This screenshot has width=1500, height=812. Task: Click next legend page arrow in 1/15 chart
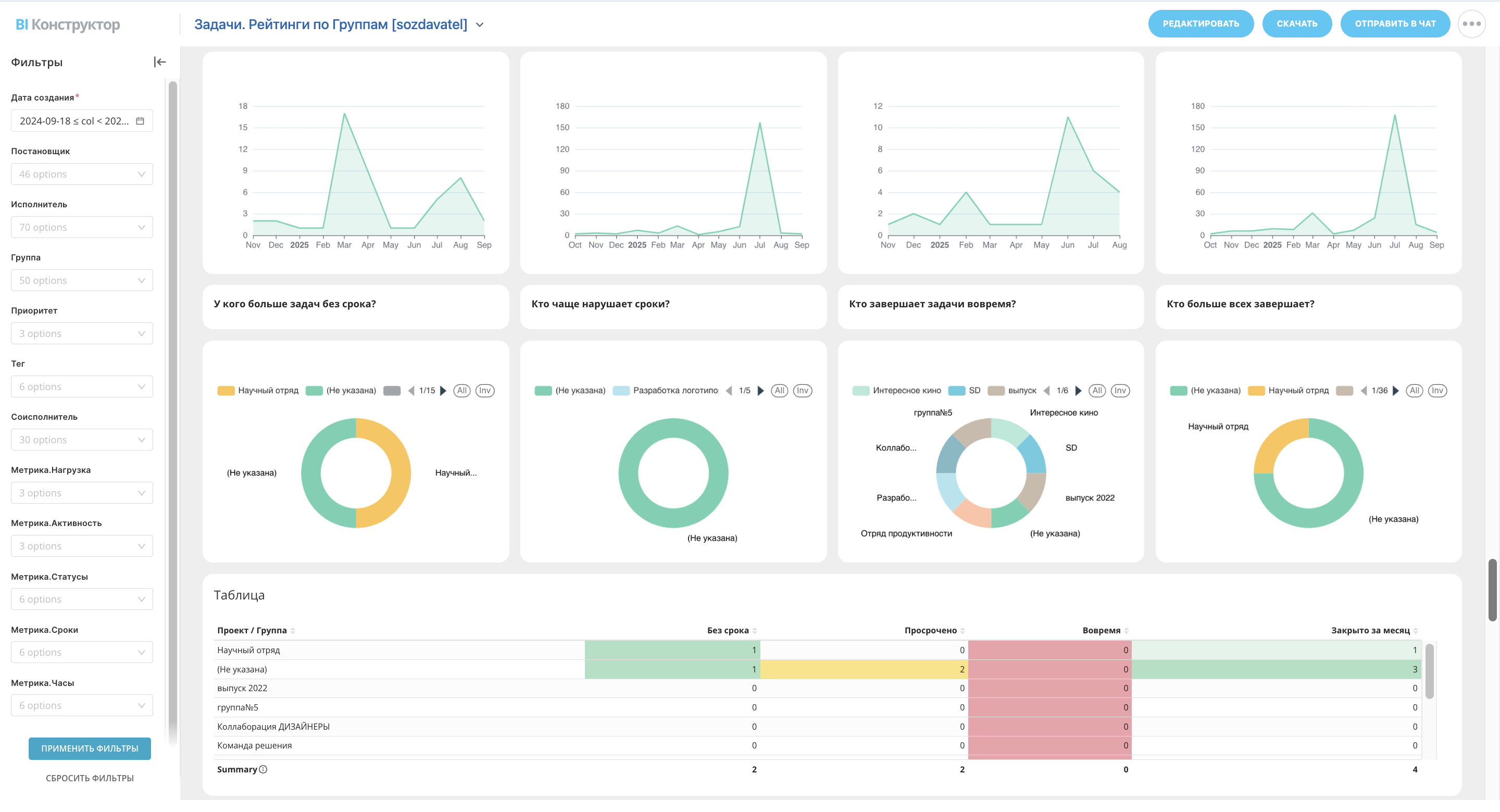click(x=443, y=391)
